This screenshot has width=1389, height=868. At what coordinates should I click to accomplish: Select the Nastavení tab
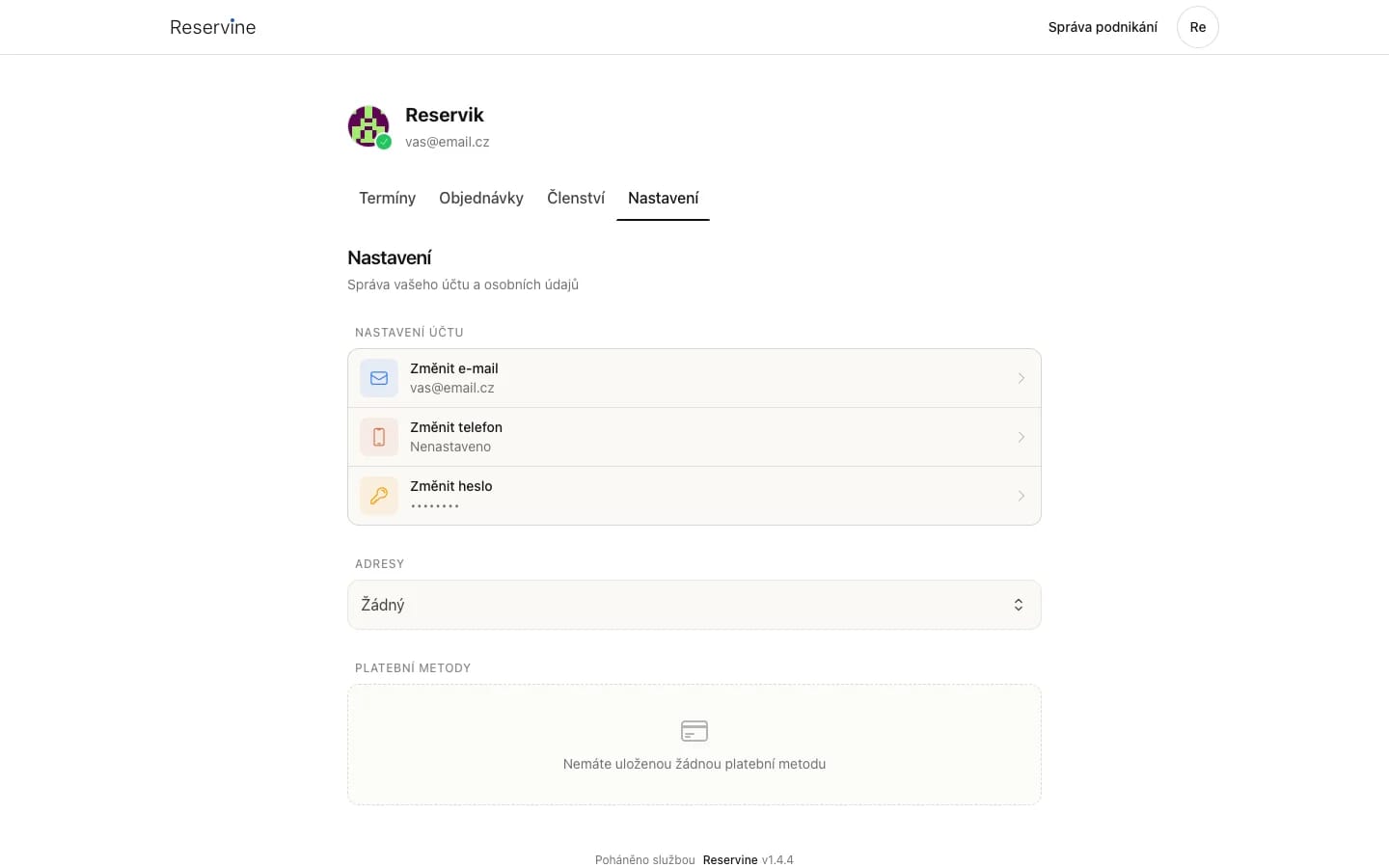coord(664,198)
